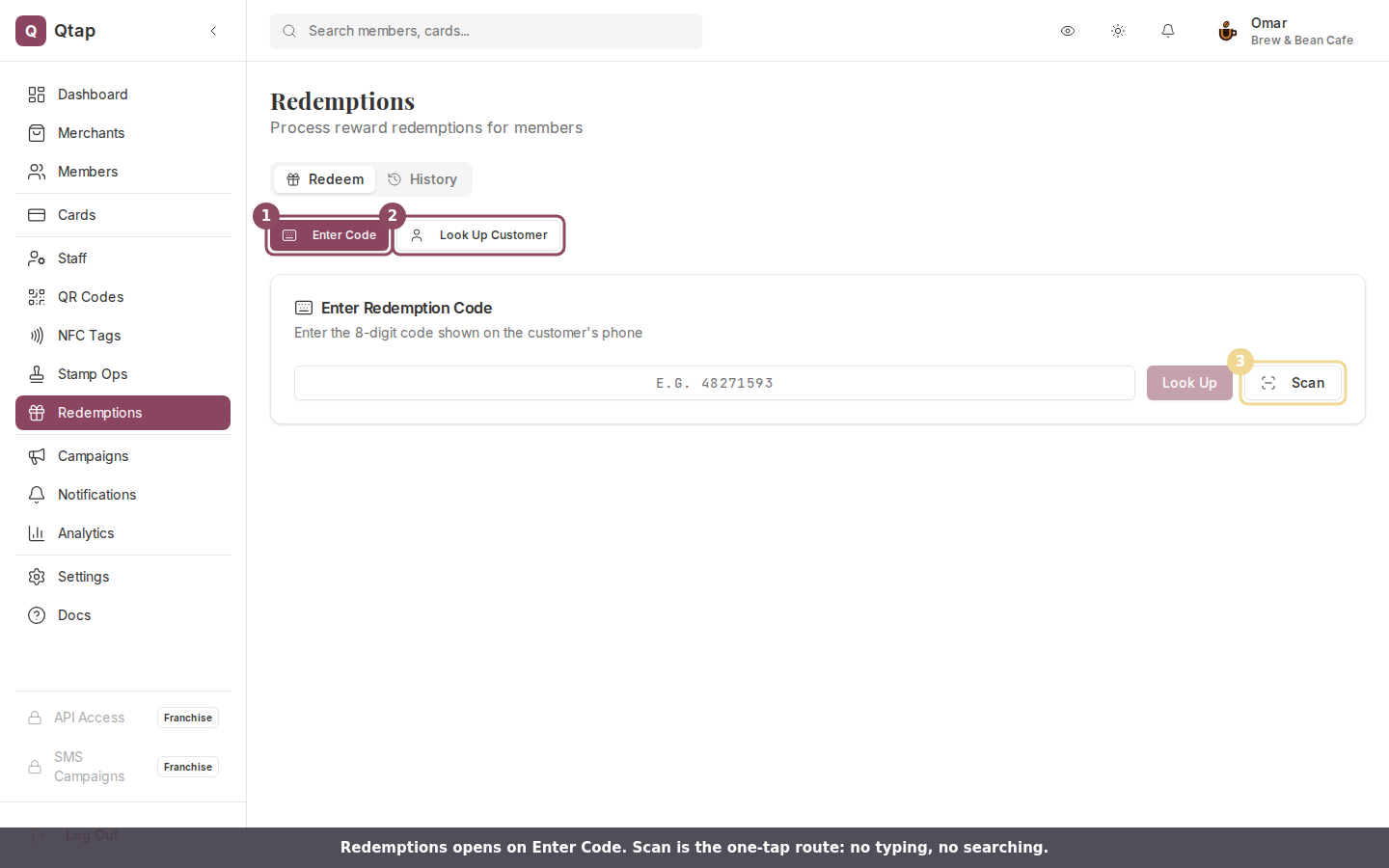Click the Scan button
Screen dimensions: 1389x868
(1293, 383)
